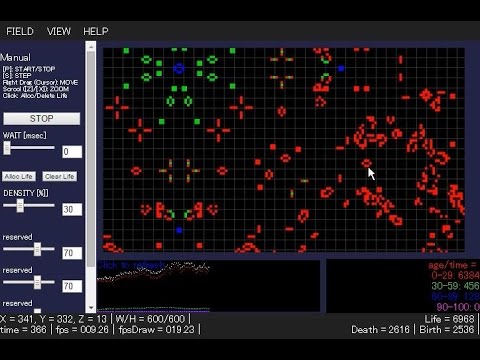480x360 pixels.
Task: Click the '[P]: START/STOP' help line
Action: (29, 69)
